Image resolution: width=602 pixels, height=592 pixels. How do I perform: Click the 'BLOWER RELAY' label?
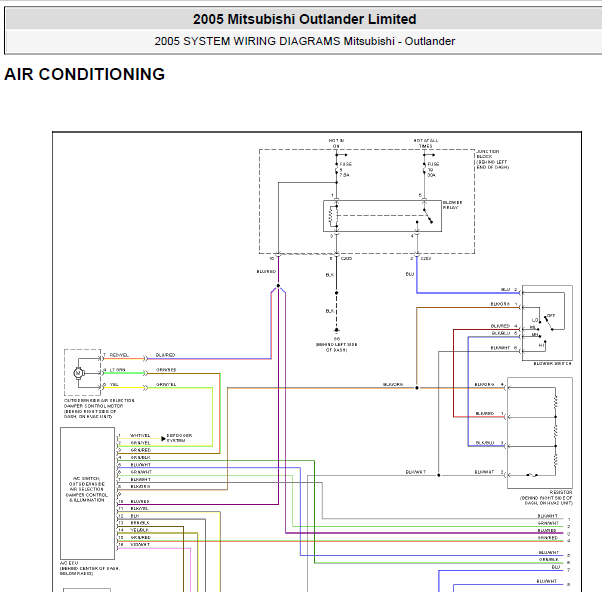[452, 205]
